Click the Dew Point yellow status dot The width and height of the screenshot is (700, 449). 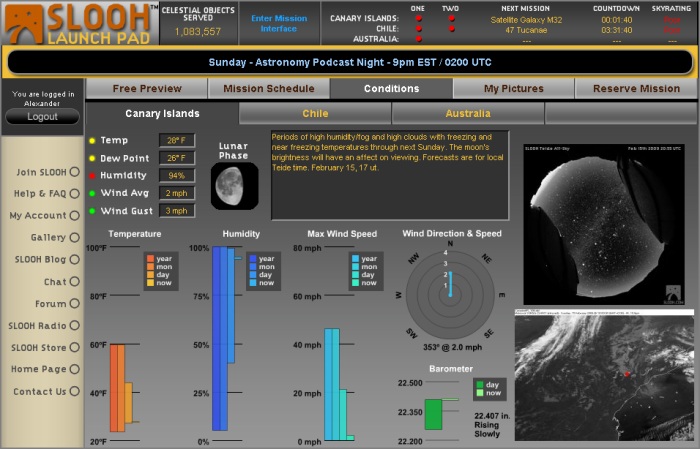(92, 158)
